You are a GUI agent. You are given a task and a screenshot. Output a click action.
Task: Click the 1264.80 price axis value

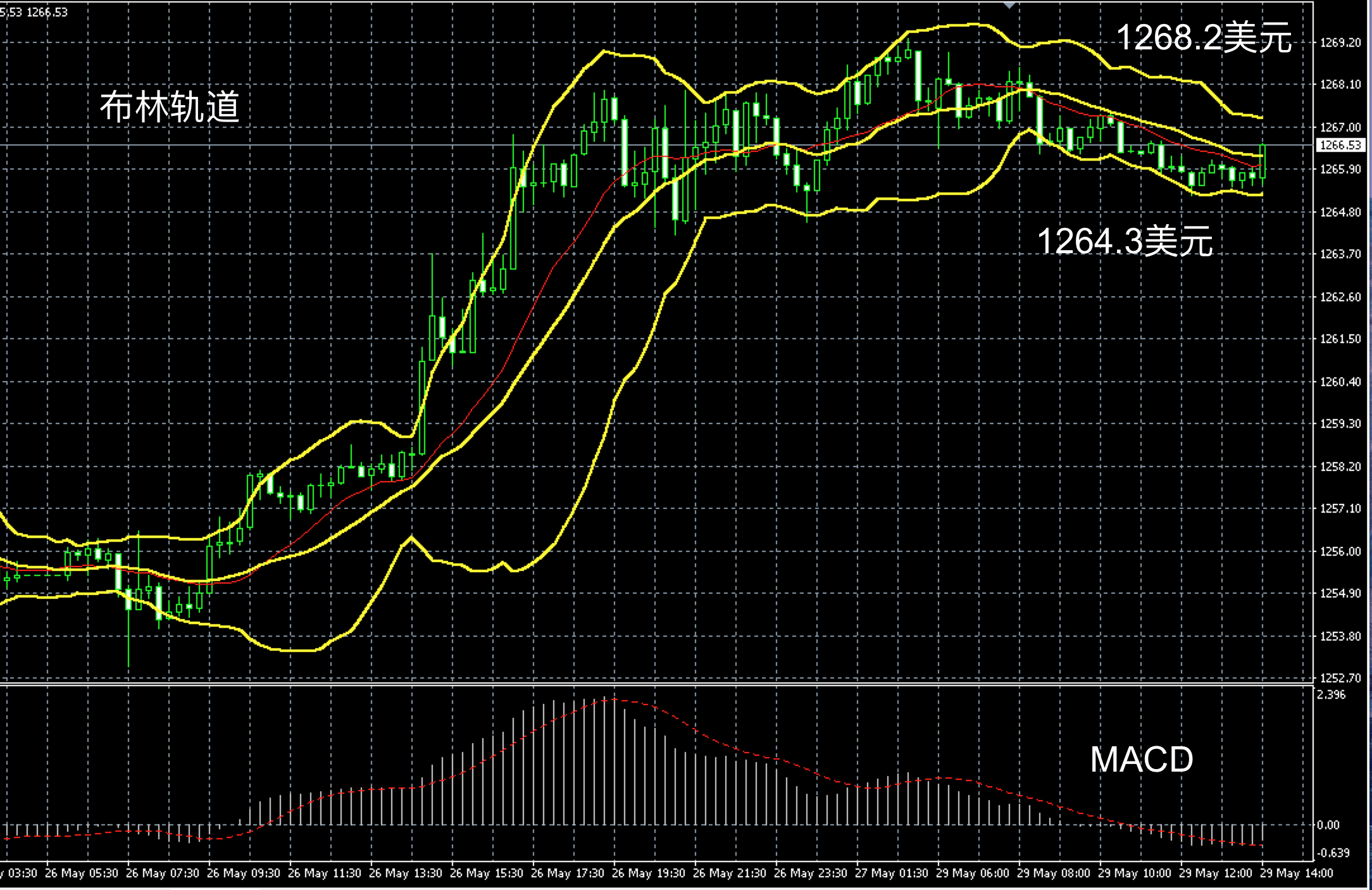1340,212
